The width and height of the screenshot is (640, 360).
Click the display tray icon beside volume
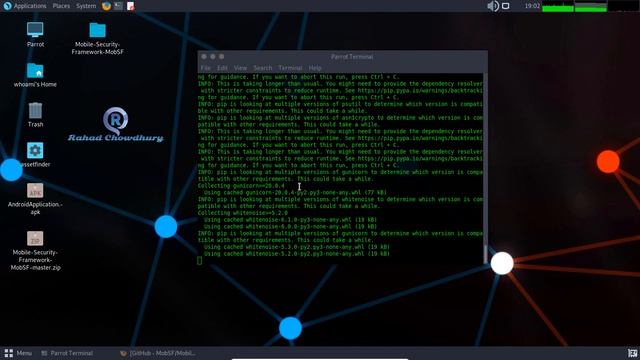[505, 6]
